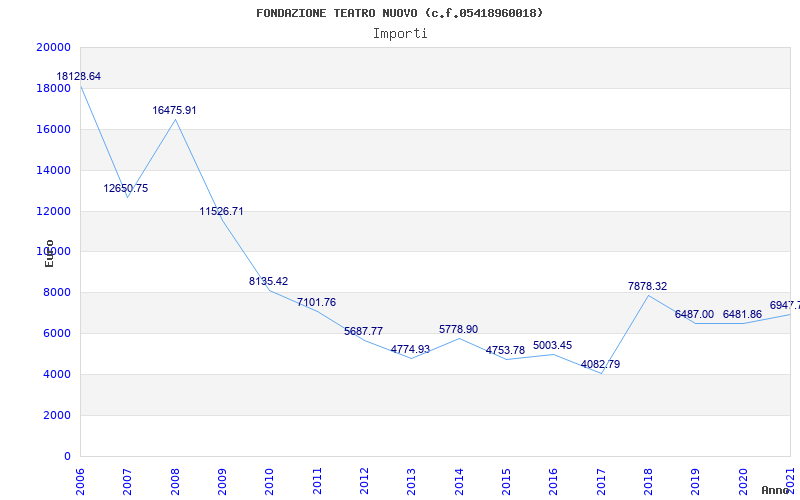Screen dimensions: 800x500
Task: Select the 5778.90 data label
Action: click(458, 330)
